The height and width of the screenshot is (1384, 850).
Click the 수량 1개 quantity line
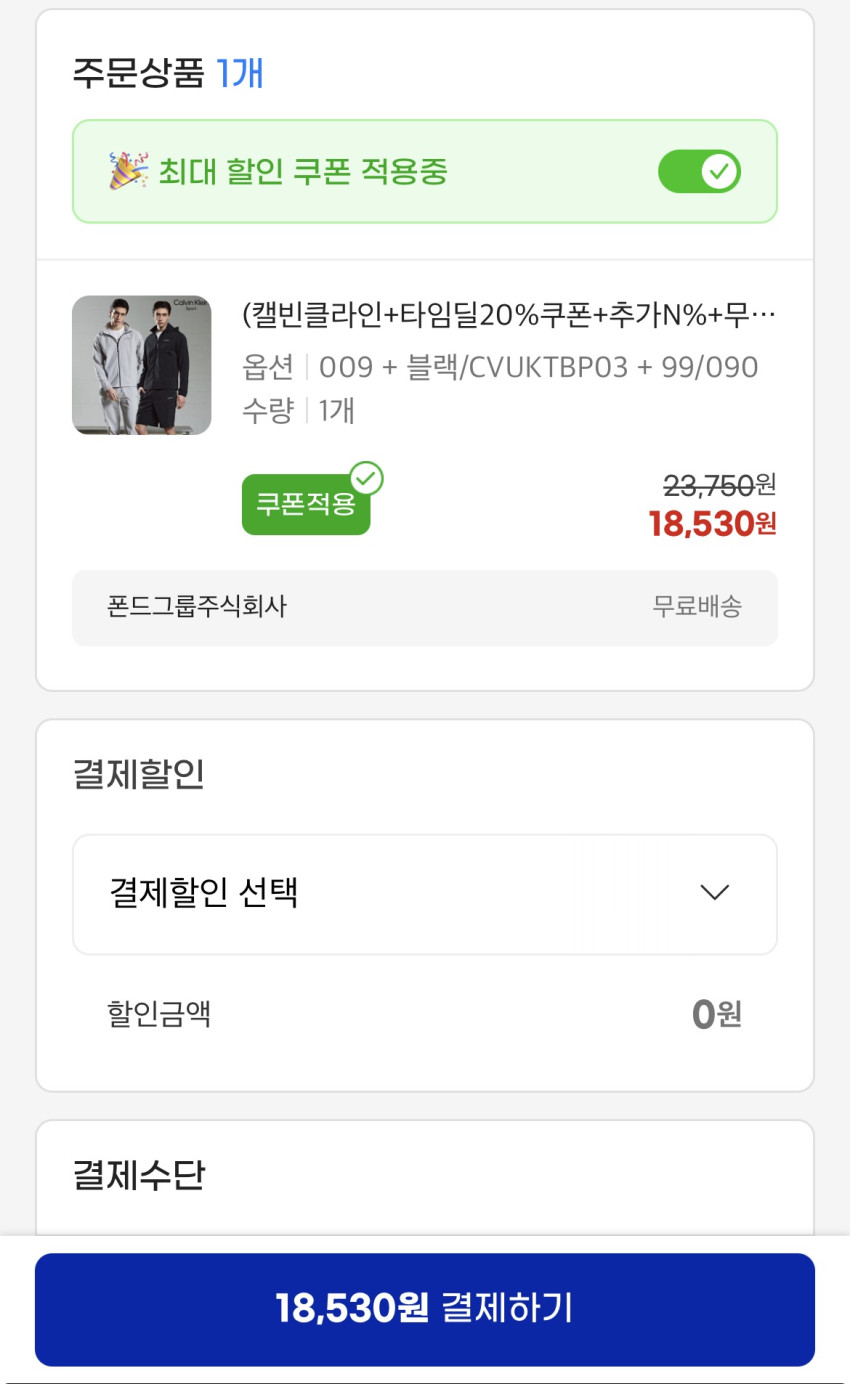[x=298, y=410]
